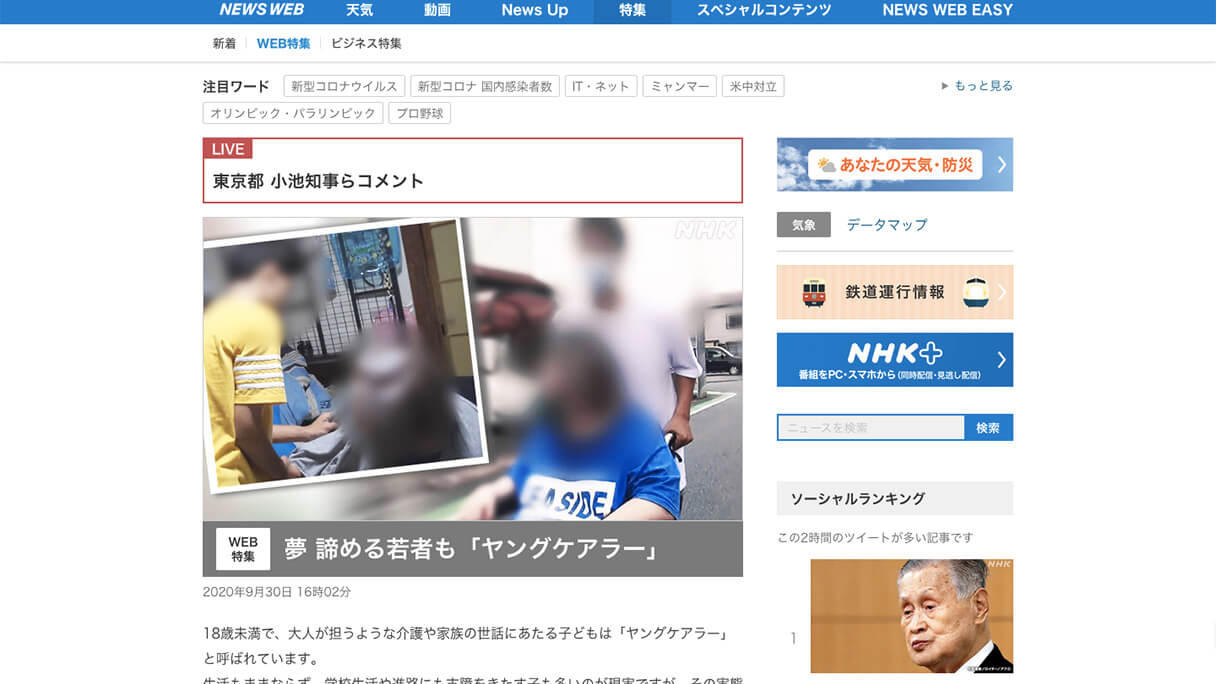Click the chevron on the NHK+ banner
The height and width of the screenshot is (684, 1216).
point(1001,359)
